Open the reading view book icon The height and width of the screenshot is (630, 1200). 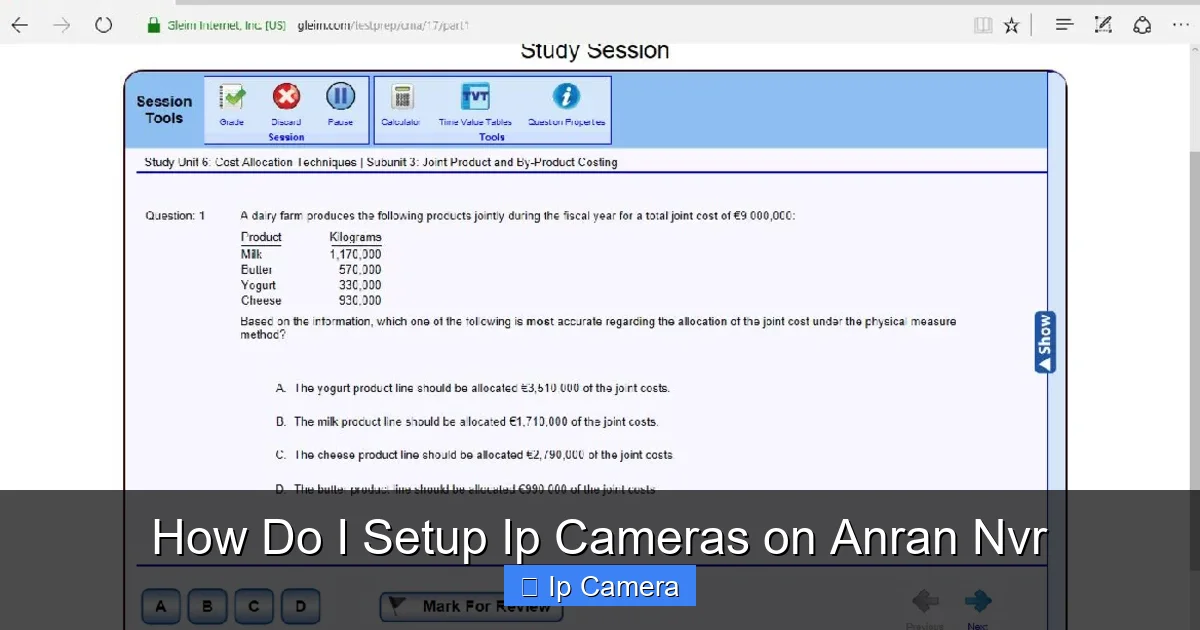[983, 25]
